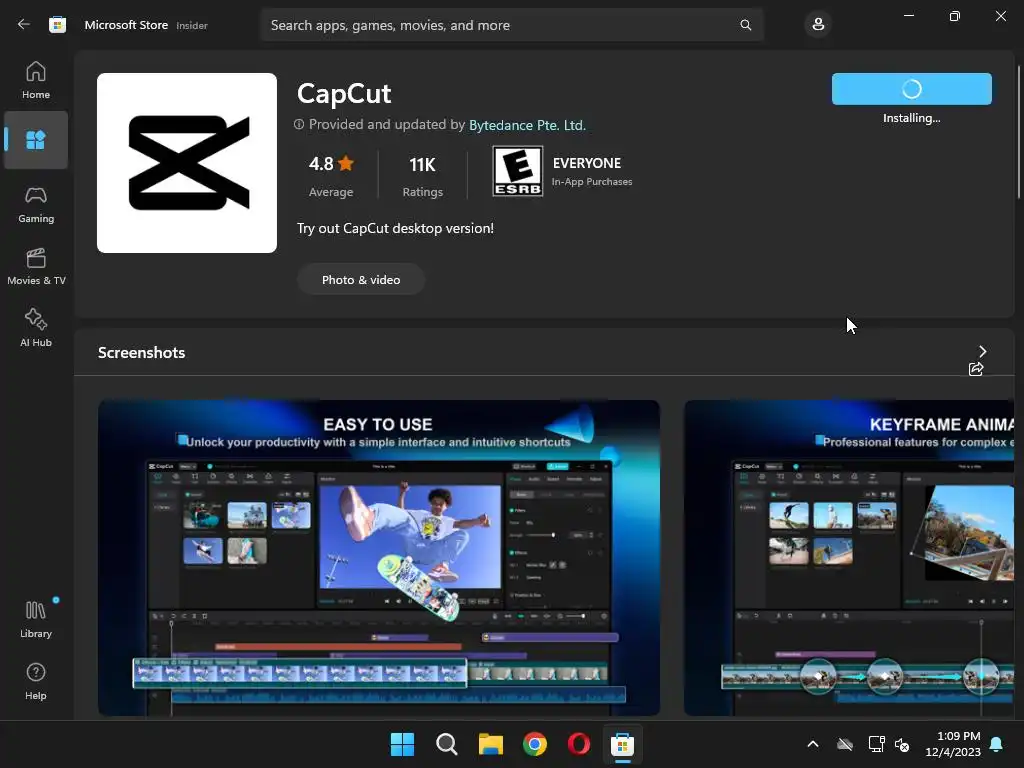Click In-App Purchases text
The image size is (1024, 768).
[592, 182]
